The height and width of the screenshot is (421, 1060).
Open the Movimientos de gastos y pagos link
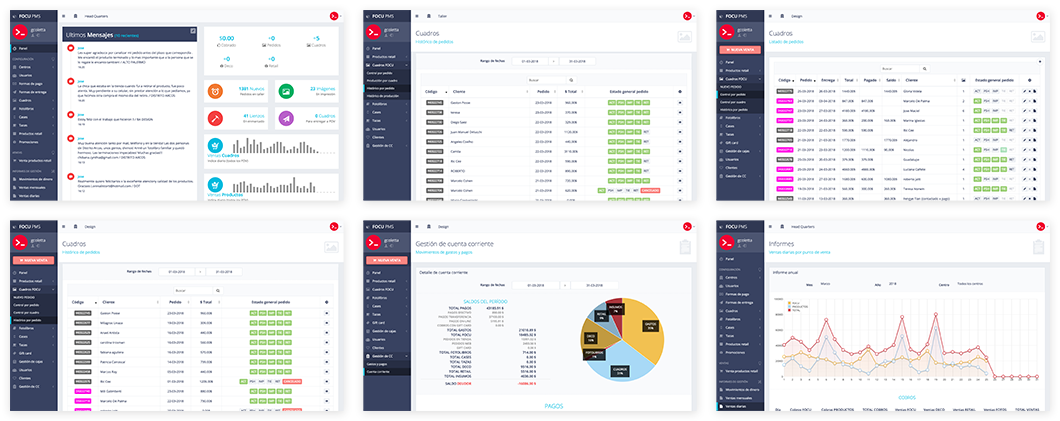(441, 253)
